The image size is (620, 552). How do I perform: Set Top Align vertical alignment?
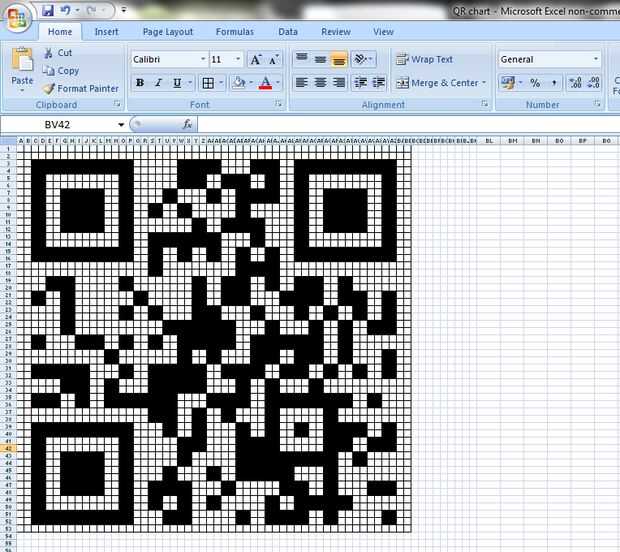coord(302,59)
